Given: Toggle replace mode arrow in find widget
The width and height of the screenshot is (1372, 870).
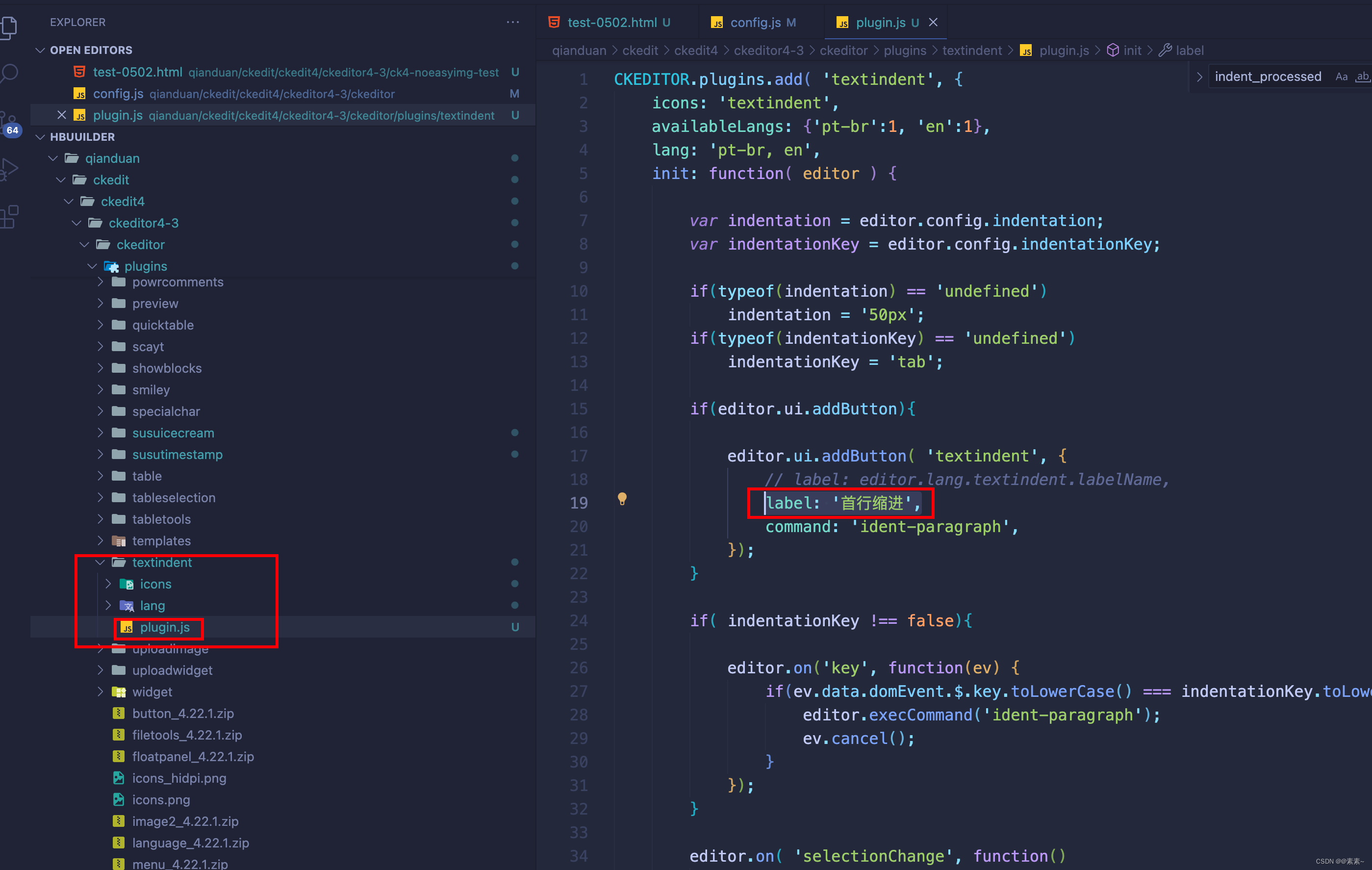Looking at the screenshot, I should 1199,77.
